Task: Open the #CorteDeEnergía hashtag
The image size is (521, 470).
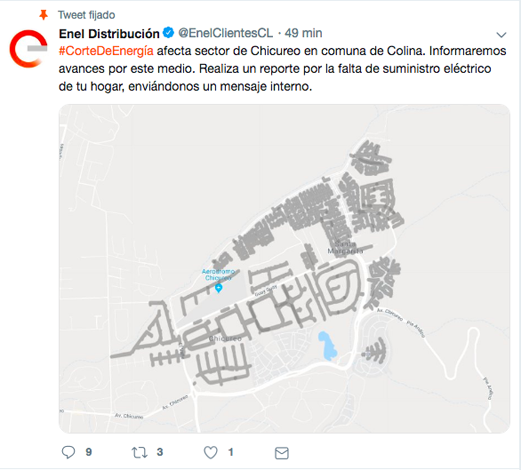Action: tap(106, 51)
